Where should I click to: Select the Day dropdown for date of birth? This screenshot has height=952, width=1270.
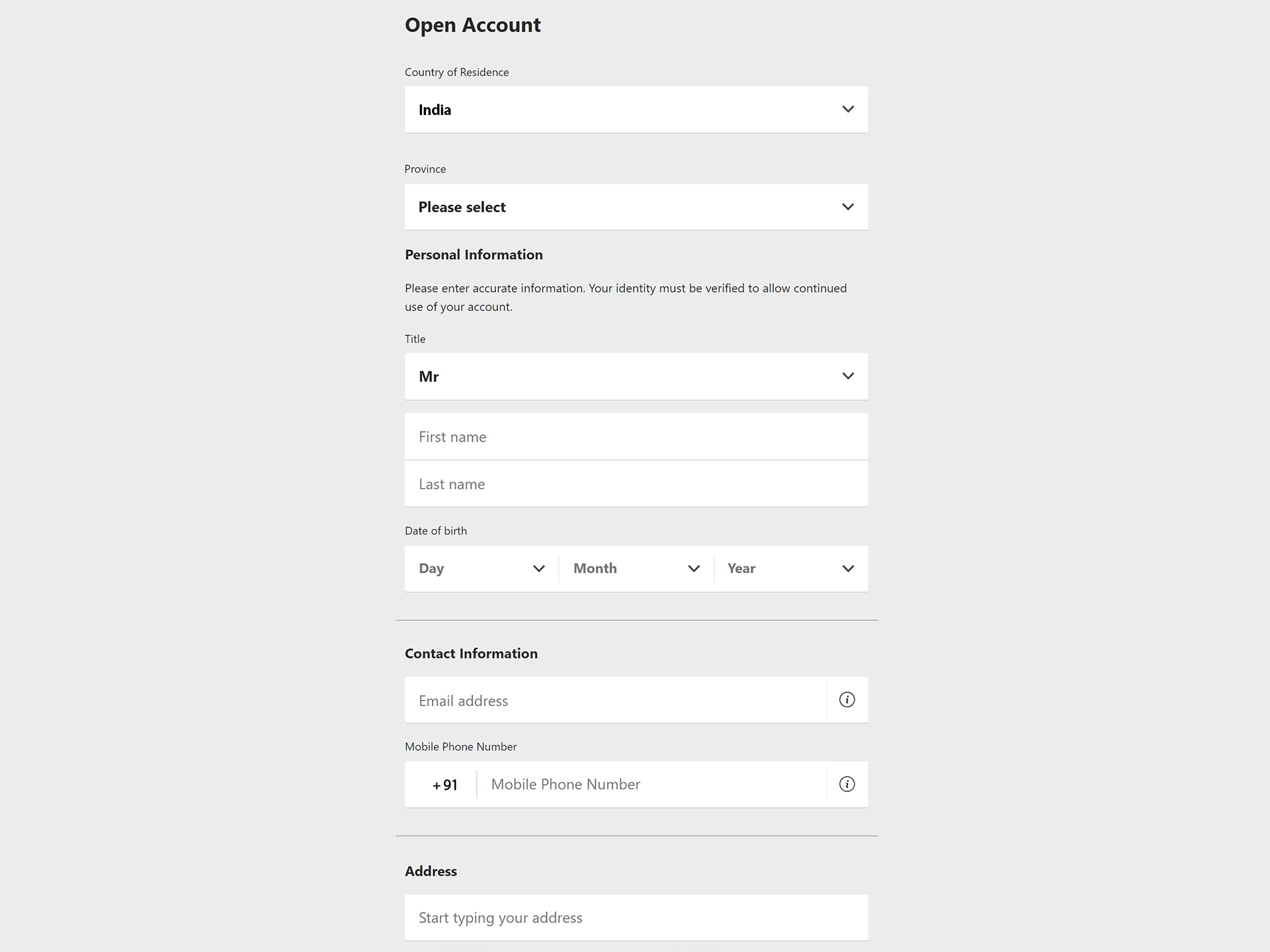[481, 568]
